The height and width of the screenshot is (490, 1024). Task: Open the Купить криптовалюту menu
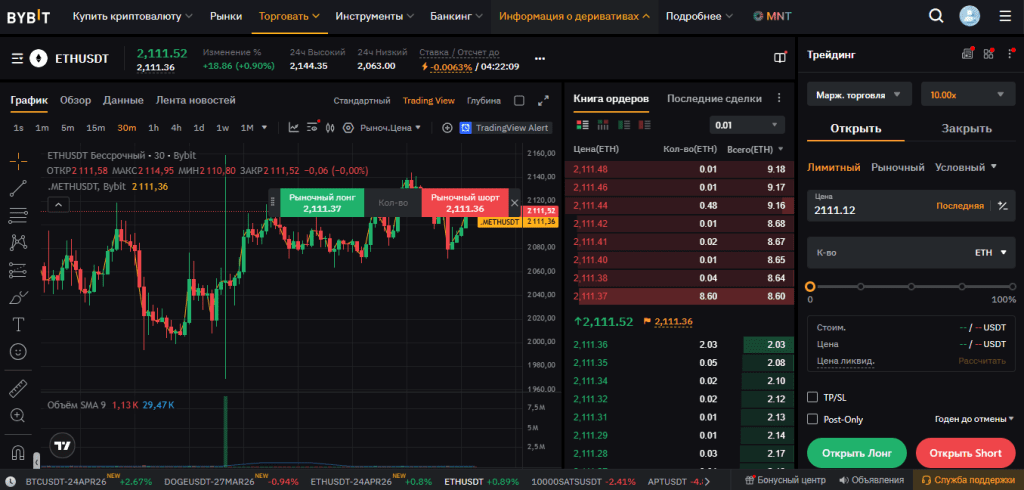(133, 16)
